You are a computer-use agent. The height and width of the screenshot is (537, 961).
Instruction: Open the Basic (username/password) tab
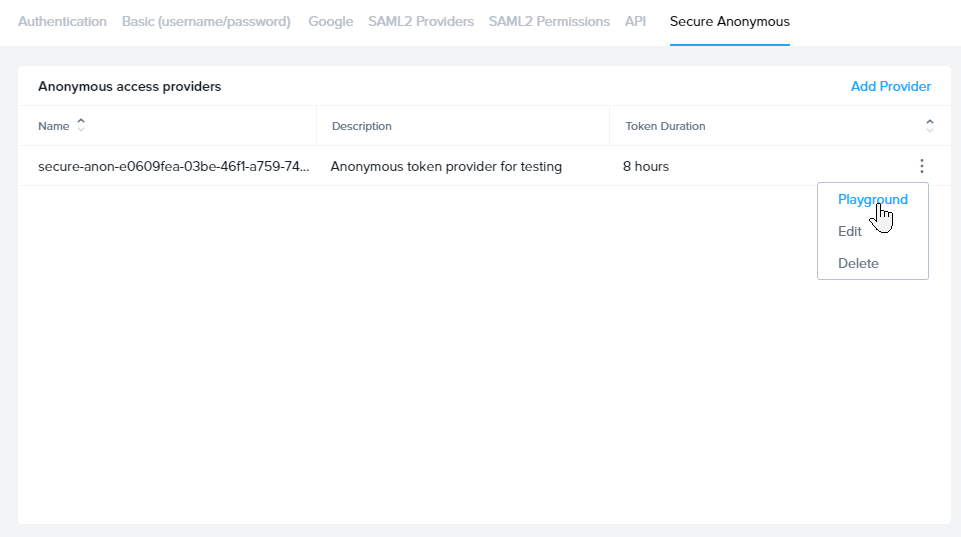pos(206,21)
